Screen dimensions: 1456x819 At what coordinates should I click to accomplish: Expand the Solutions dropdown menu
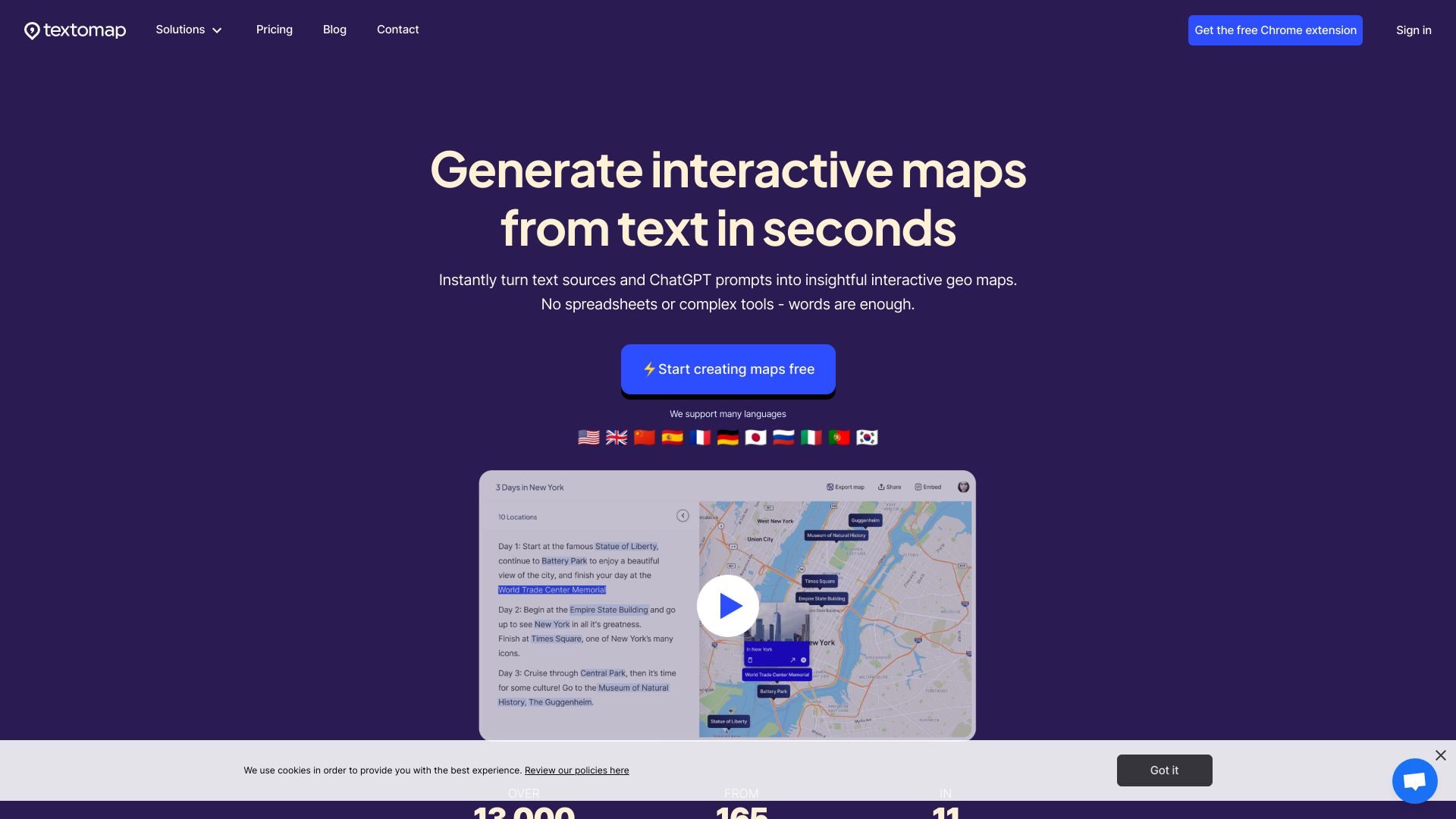coord(188,30)
